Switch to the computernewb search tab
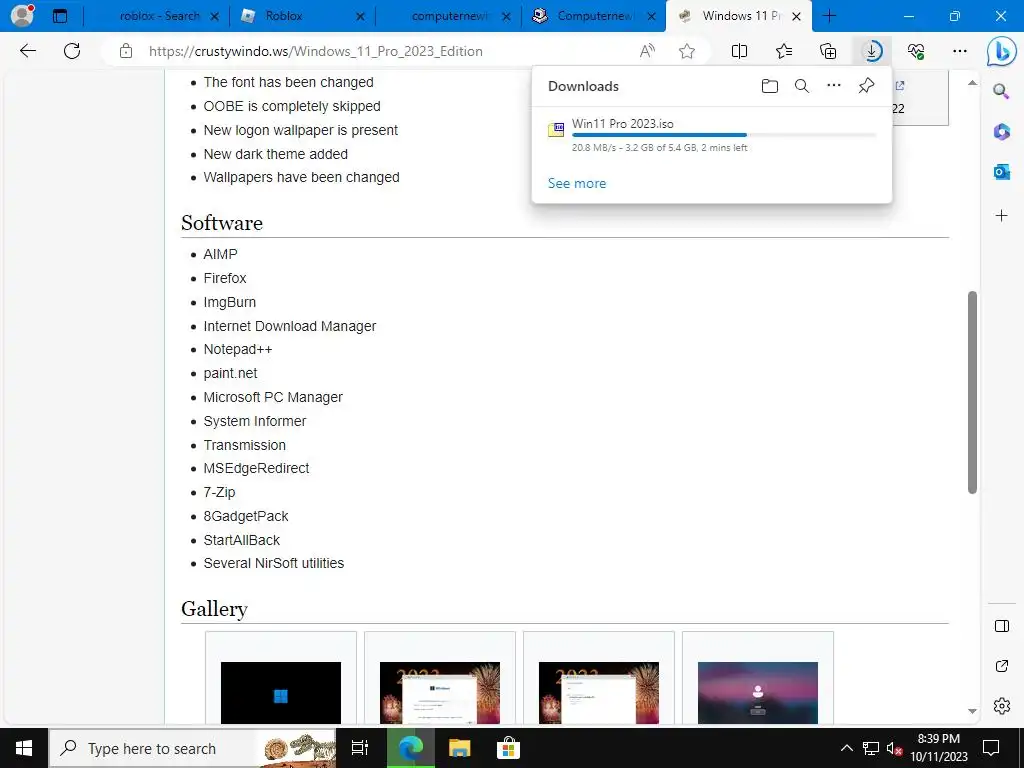The width and height of the screenshot is (1024, 768). [x=449, y=16]
